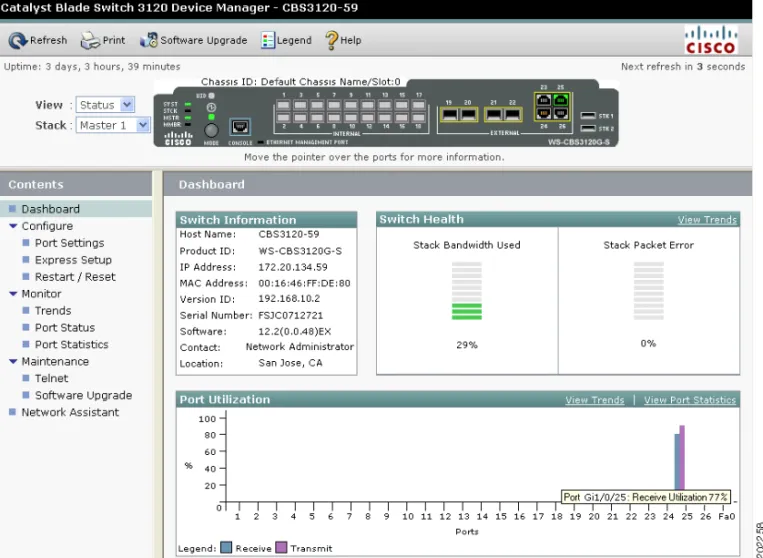
Task: Click the purple Transmit legend swatch
Action: tap(281, 548)
